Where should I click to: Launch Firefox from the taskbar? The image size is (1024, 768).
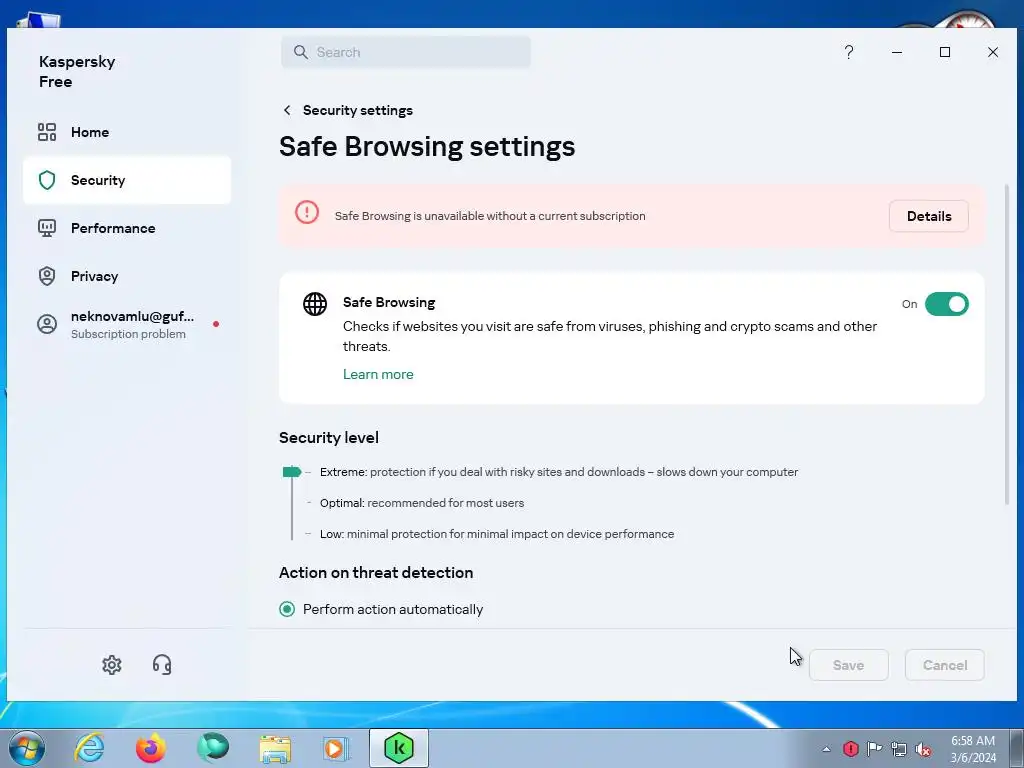tap(151, 748)
